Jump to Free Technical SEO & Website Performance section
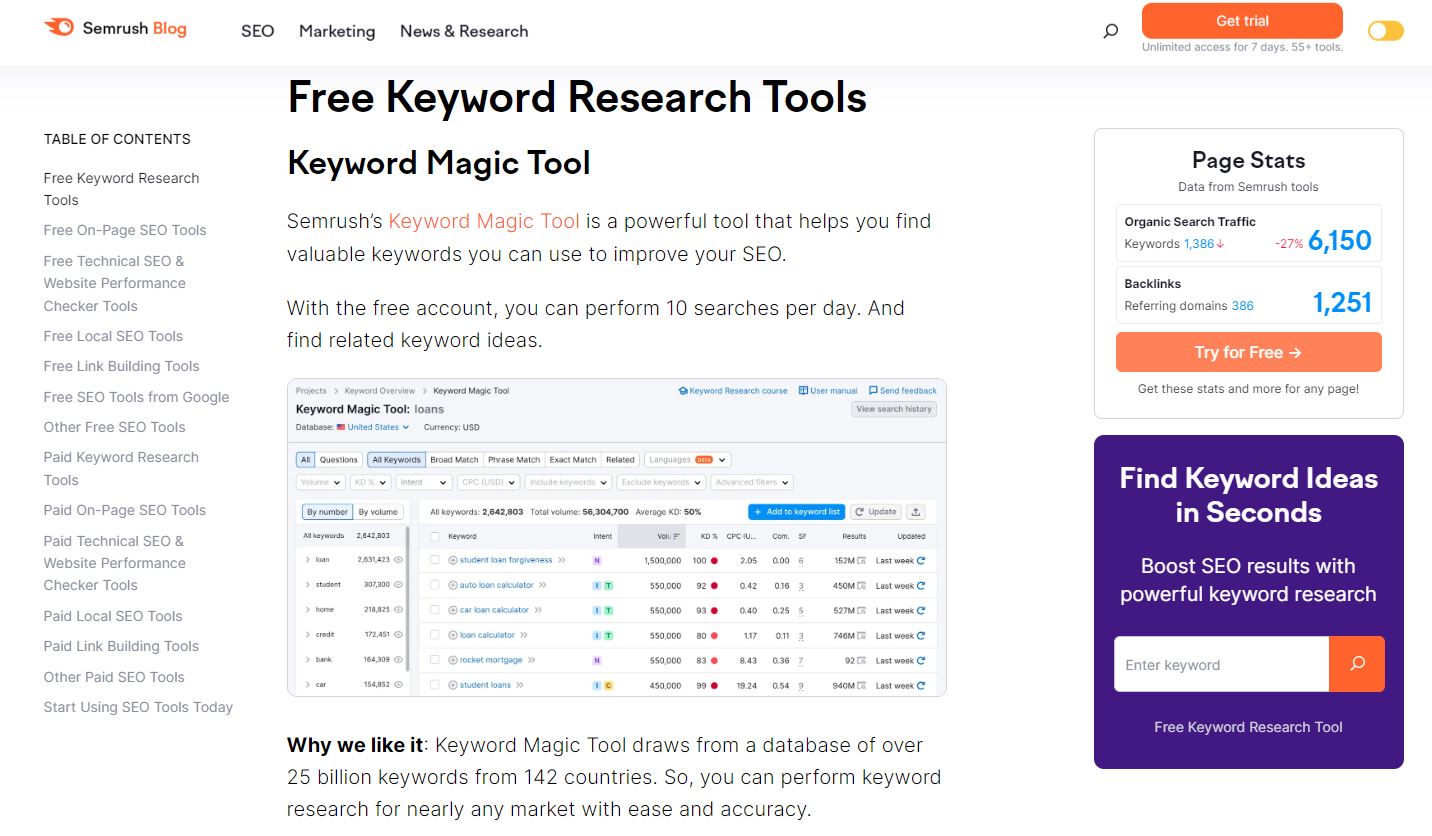This screenshot has height=836, width=1432. click(115, 283)
